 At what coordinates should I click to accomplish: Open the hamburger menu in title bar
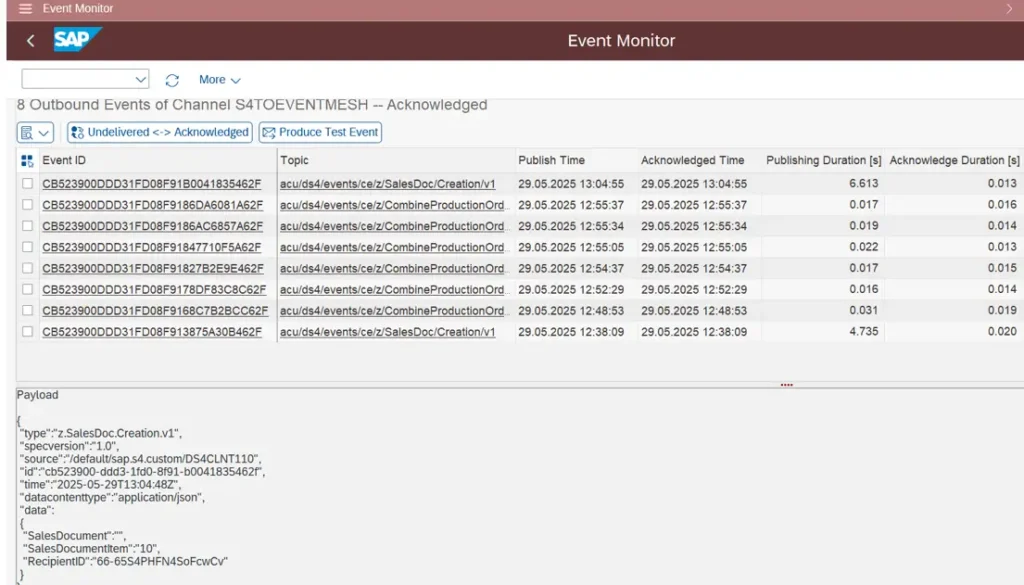[x=25, y=9]
